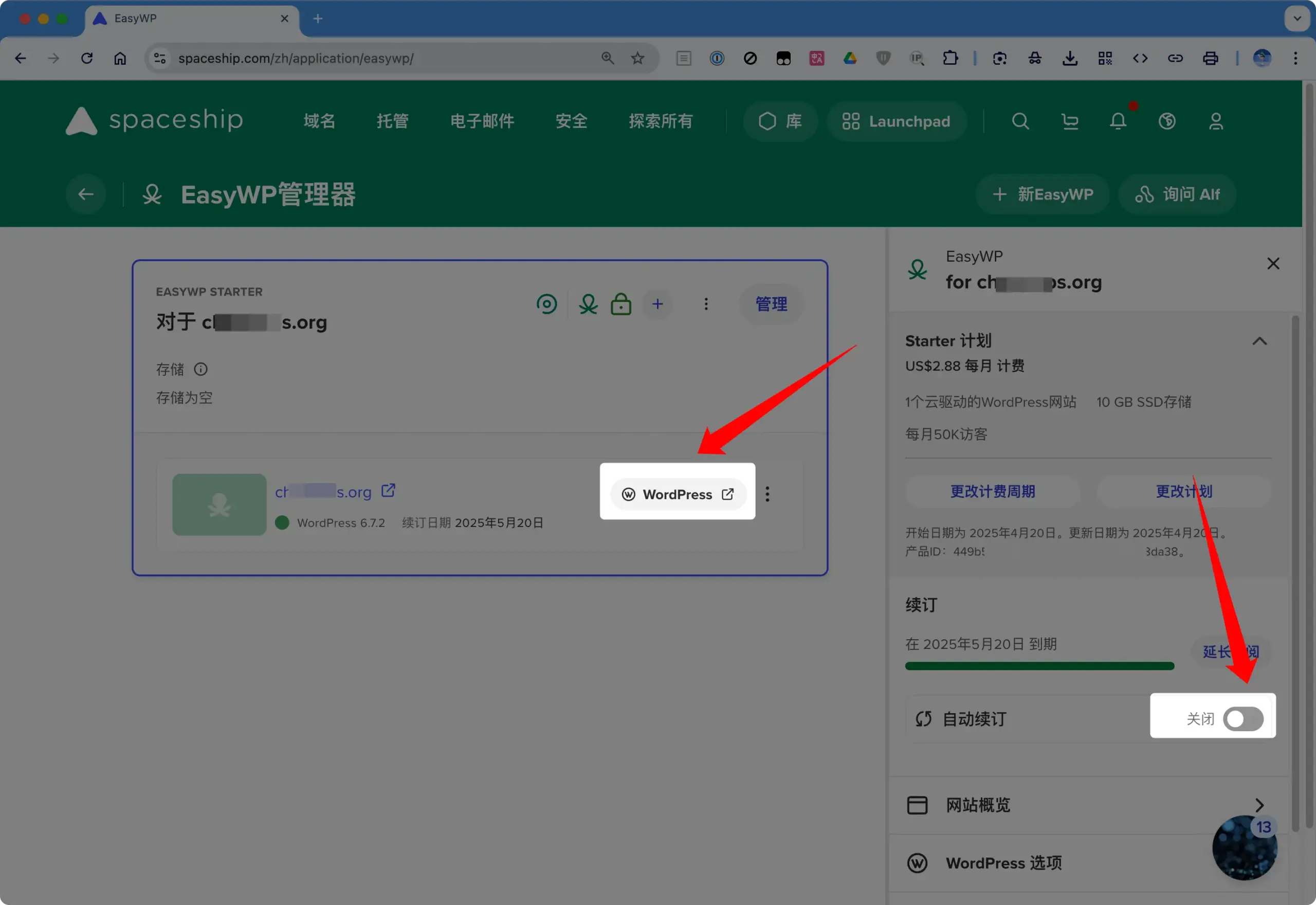Click the info icon next to 存储
The image size is (1316, 905).
[200, 369]
